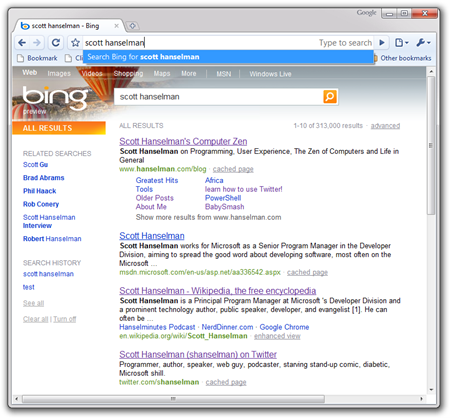Open Scott Hanselman's Computer Zen result
Screen dimensions: 450x418
click(x=183, y=141)
